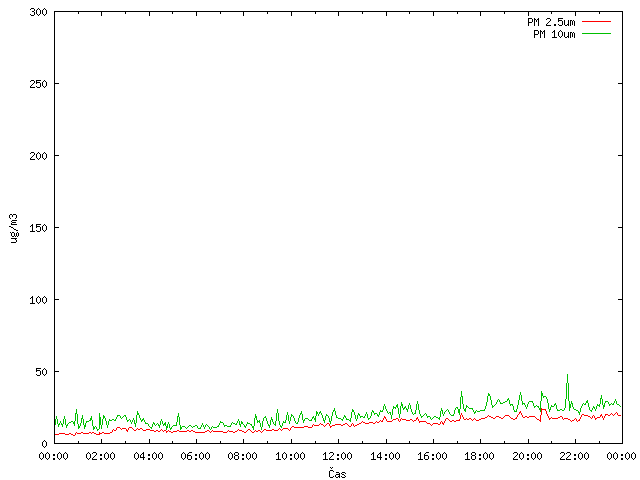Click the 200 y-axis value
This screenshot has width=640, height=480.
click(38, 156)
